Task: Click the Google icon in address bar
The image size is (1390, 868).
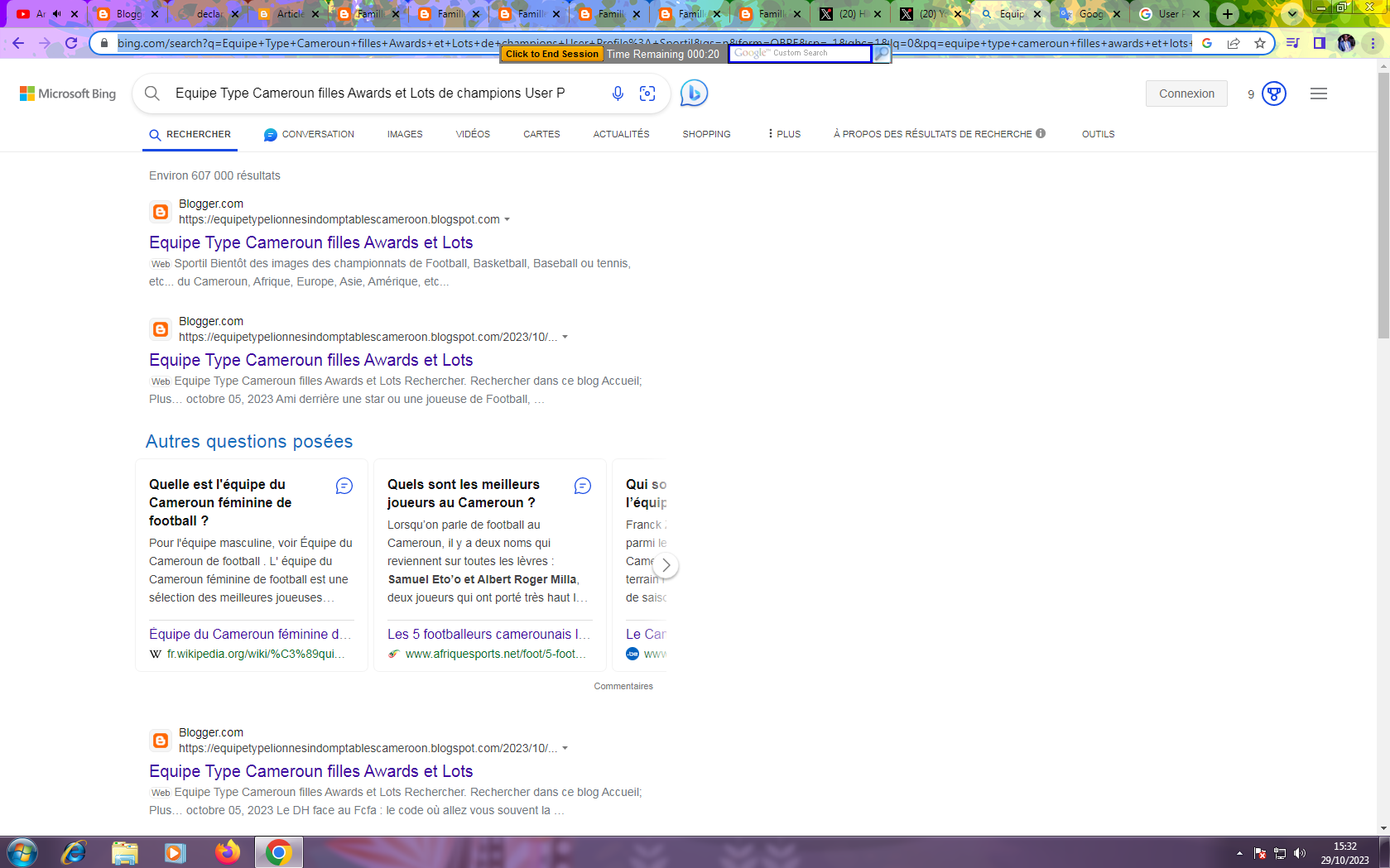Action: [x=1207, y=43]
